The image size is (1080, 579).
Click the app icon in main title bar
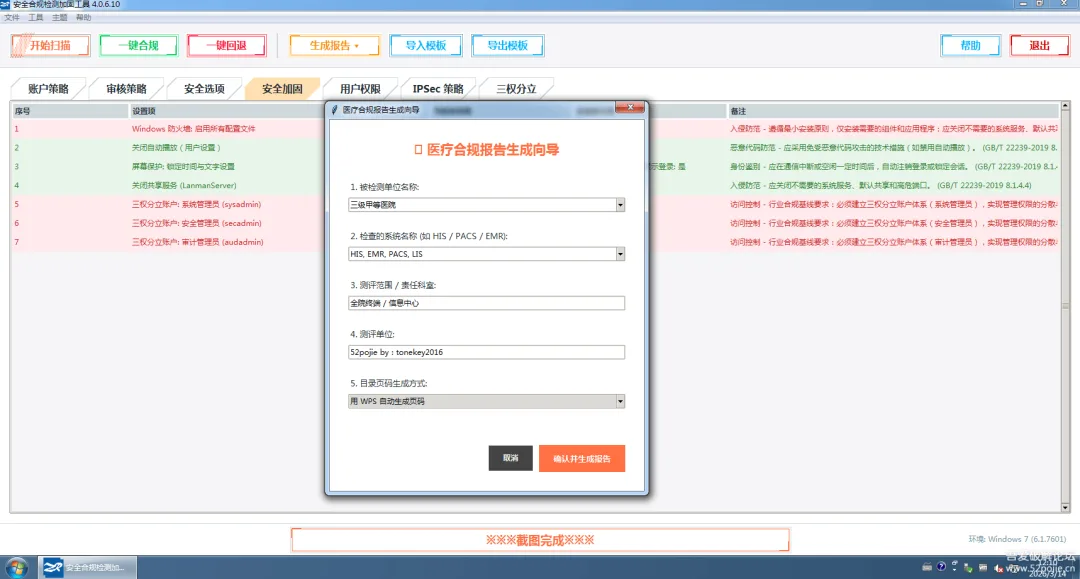point(5,4)
